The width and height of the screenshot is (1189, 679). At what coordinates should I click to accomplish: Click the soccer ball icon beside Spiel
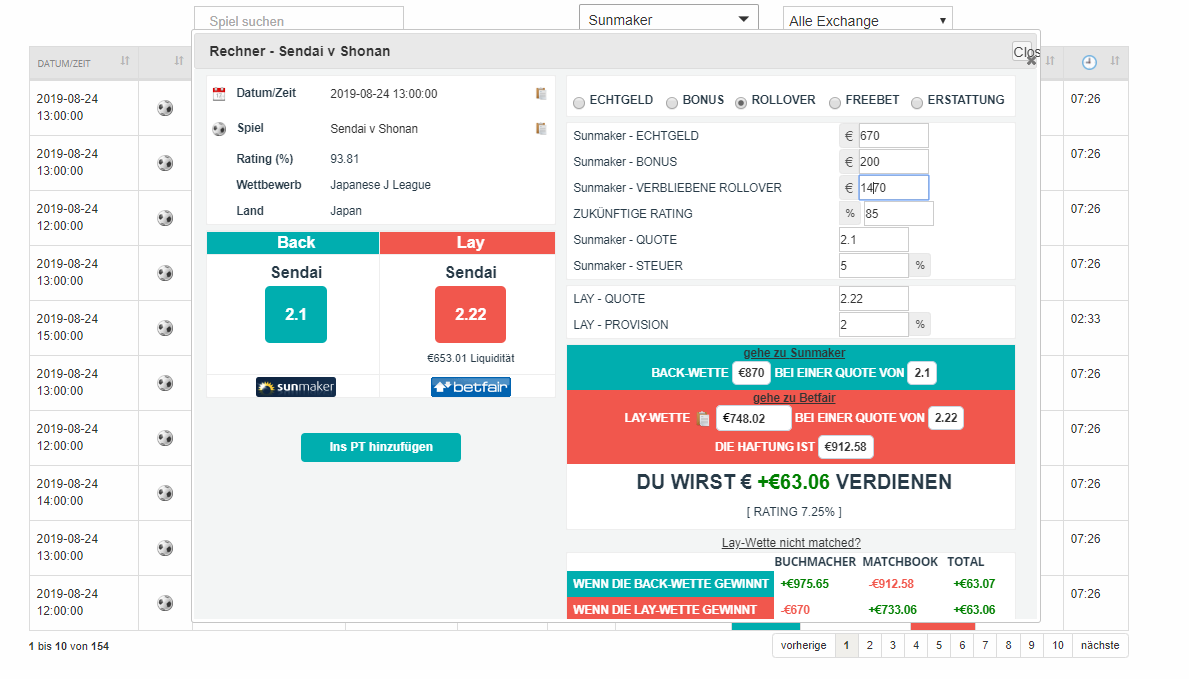[x=219, y=129]
